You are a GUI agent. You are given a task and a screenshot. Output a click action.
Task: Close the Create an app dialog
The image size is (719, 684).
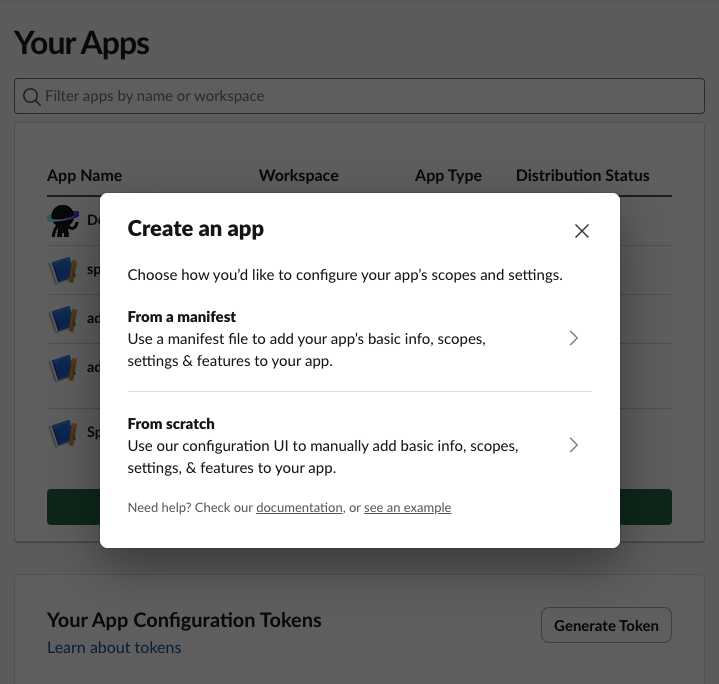582,231
